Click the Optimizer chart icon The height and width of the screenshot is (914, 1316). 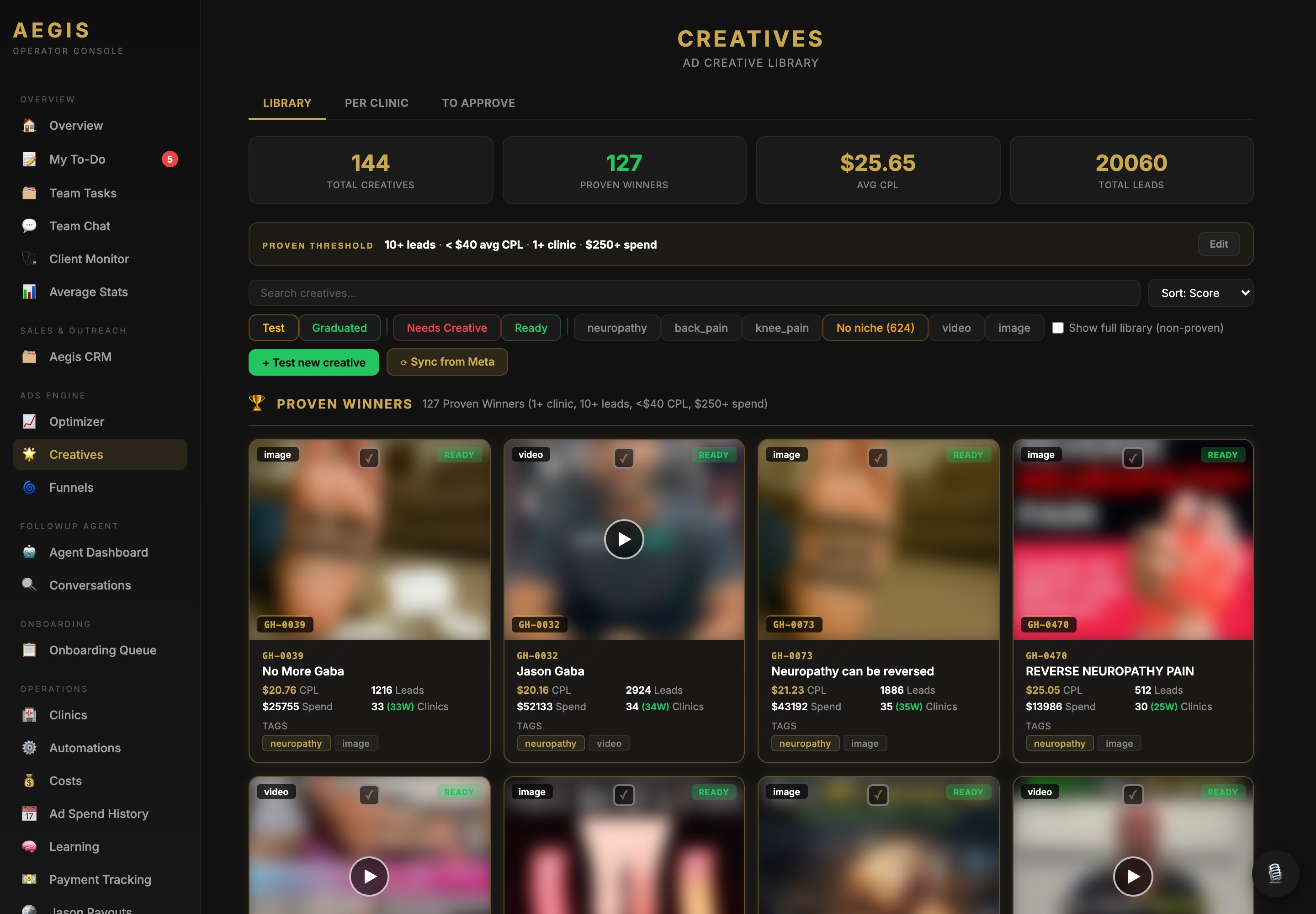pos(29,421)
